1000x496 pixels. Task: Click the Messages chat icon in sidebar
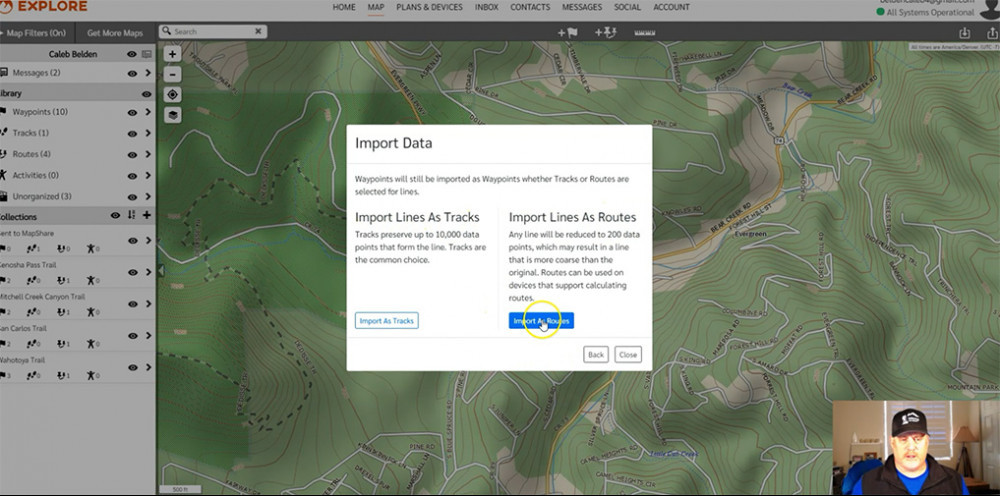[x=3, y=73]
